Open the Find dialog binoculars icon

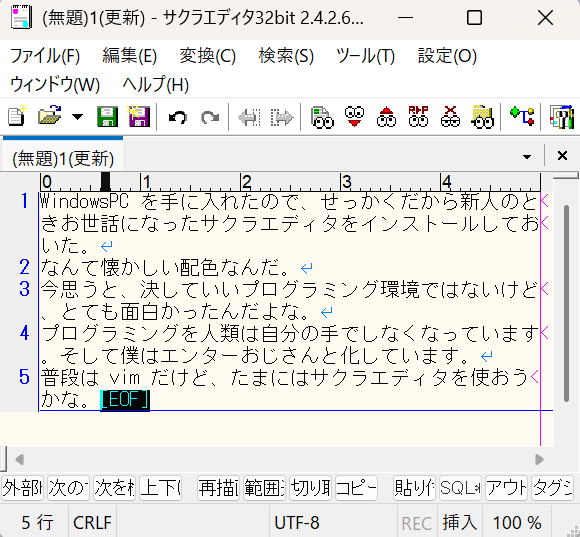click(322, 117)
